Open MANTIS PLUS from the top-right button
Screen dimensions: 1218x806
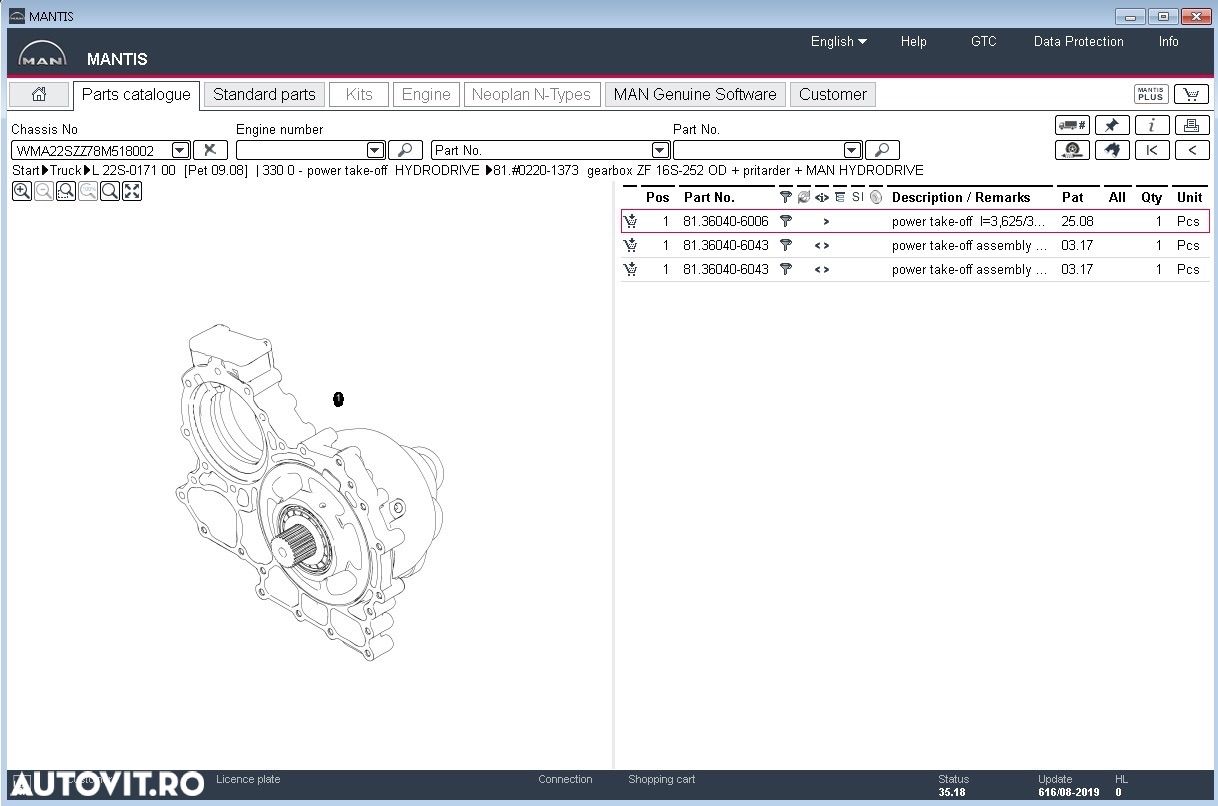pyautogui.click(x=1151, y=95)
